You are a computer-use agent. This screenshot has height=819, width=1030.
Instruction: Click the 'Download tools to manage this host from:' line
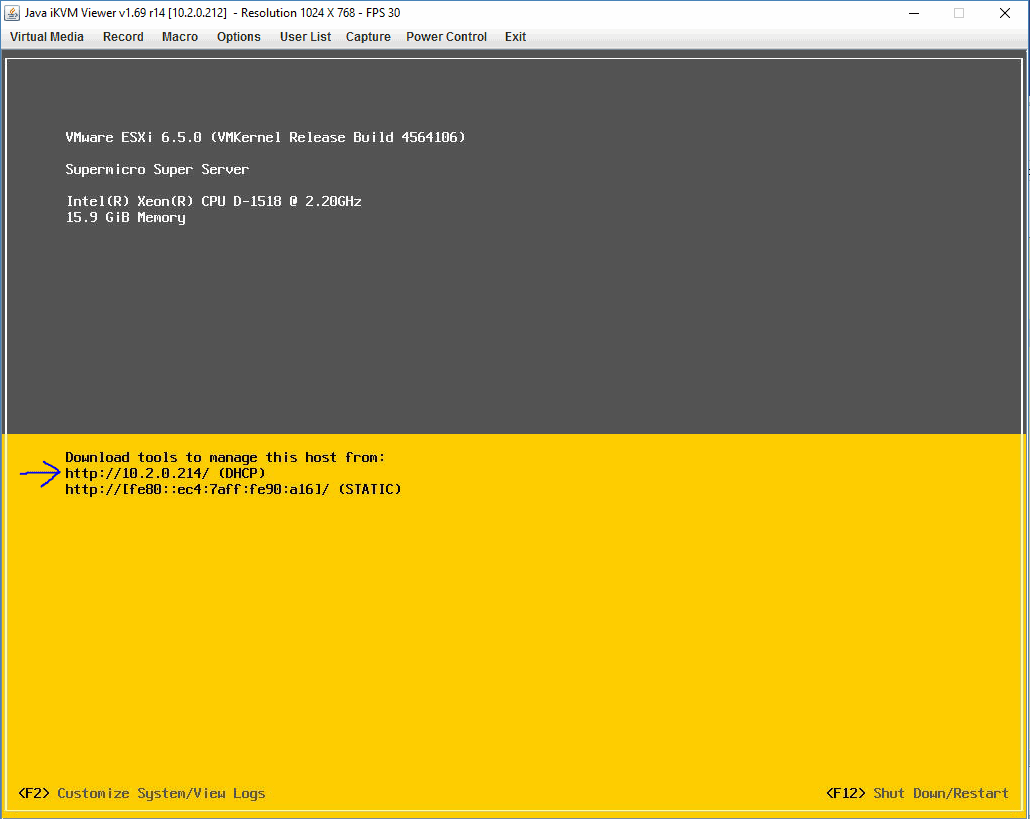pyautogui.click(x=225, y=457)
